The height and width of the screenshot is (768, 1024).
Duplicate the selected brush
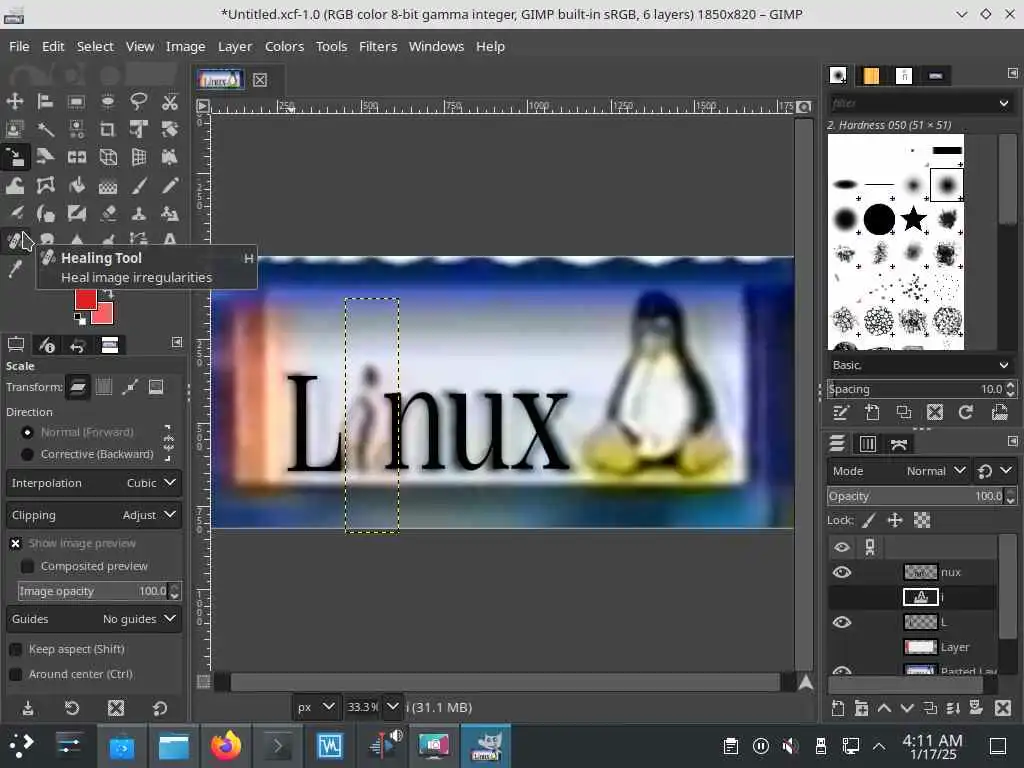[x=904, y=412]
